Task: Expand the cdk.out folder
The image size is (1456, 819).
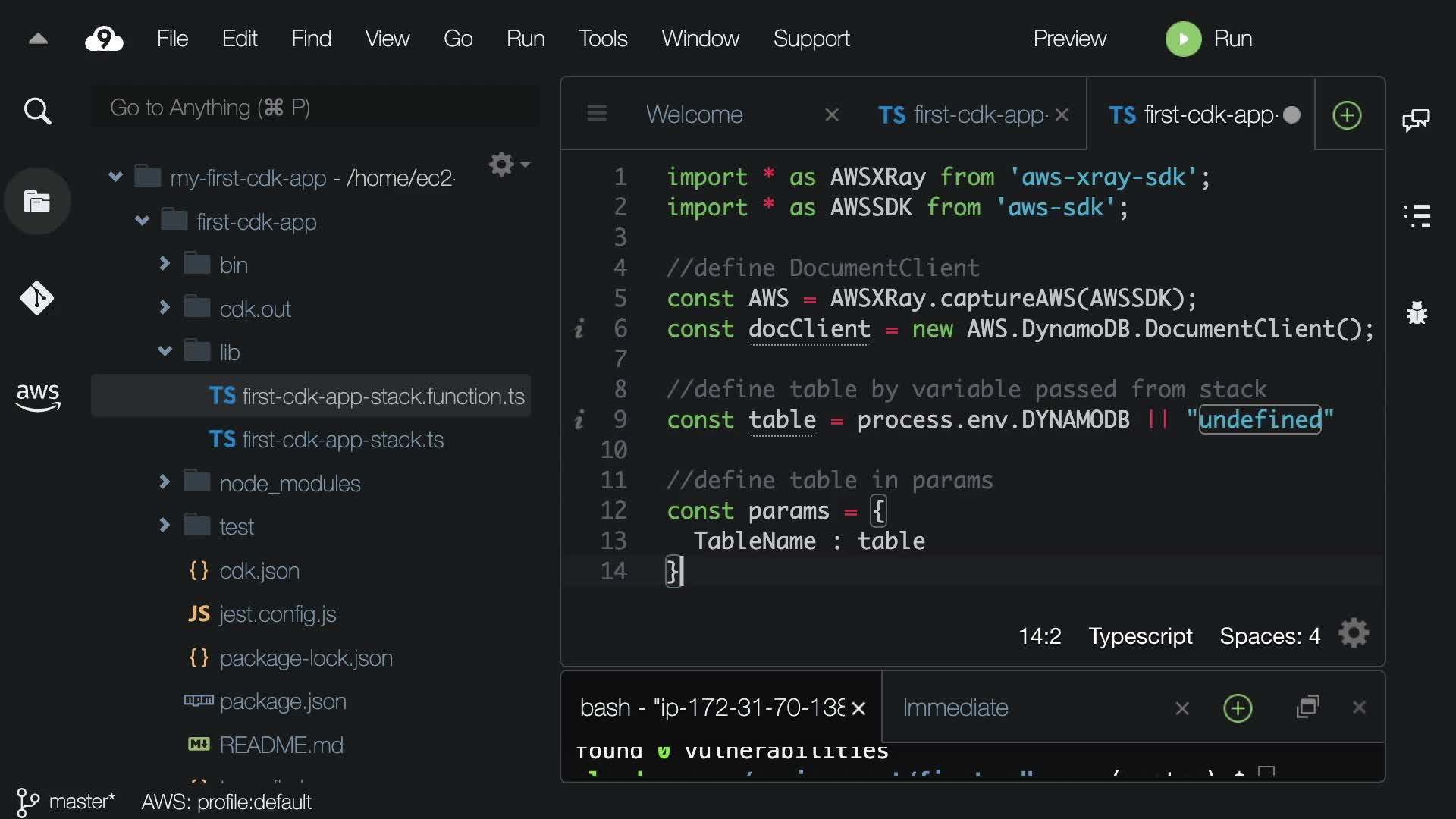Action: point(165,308)
